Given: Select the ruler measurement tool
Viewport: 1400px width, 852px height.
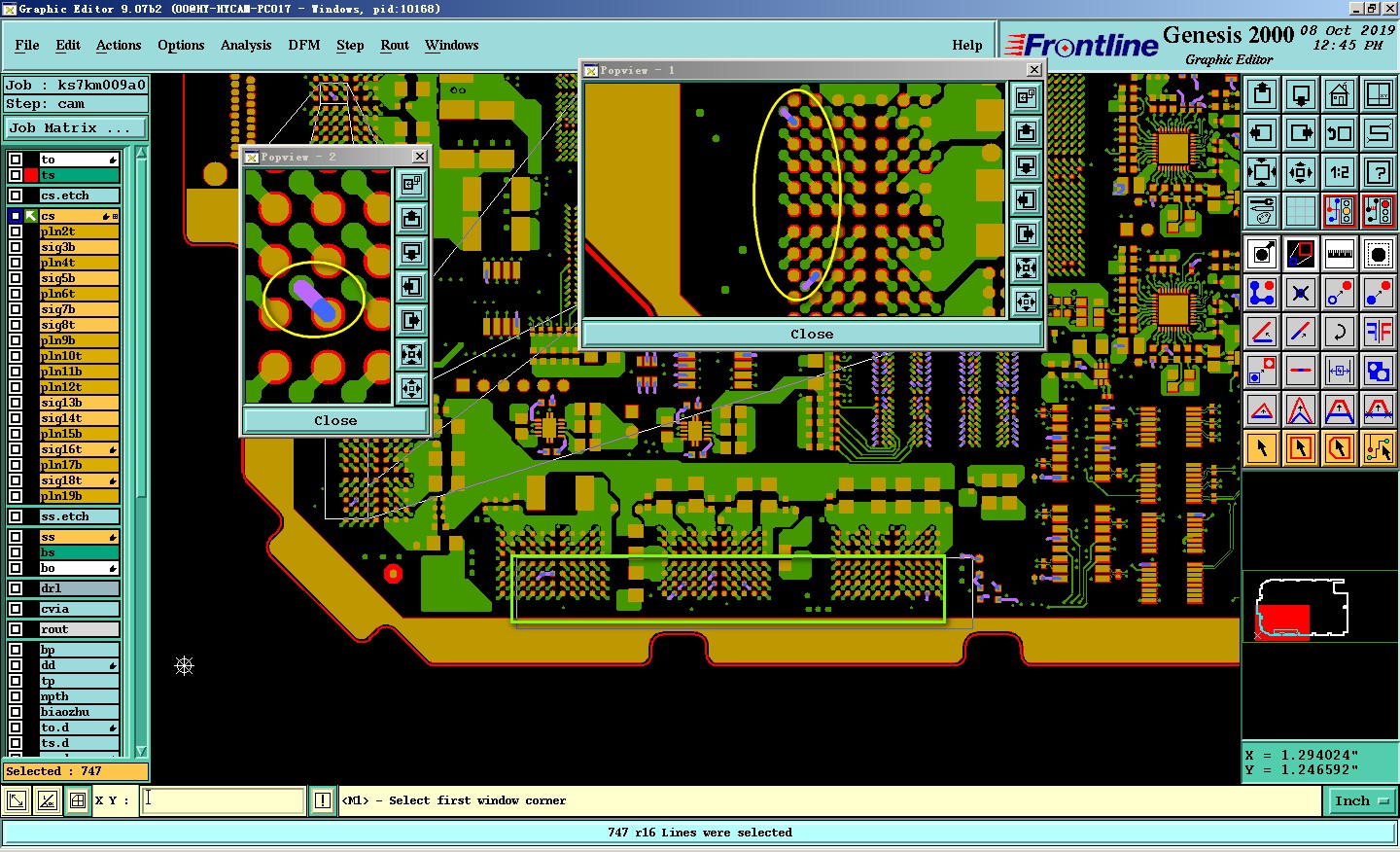Looking at the screenshot, I should point(1340,255).
